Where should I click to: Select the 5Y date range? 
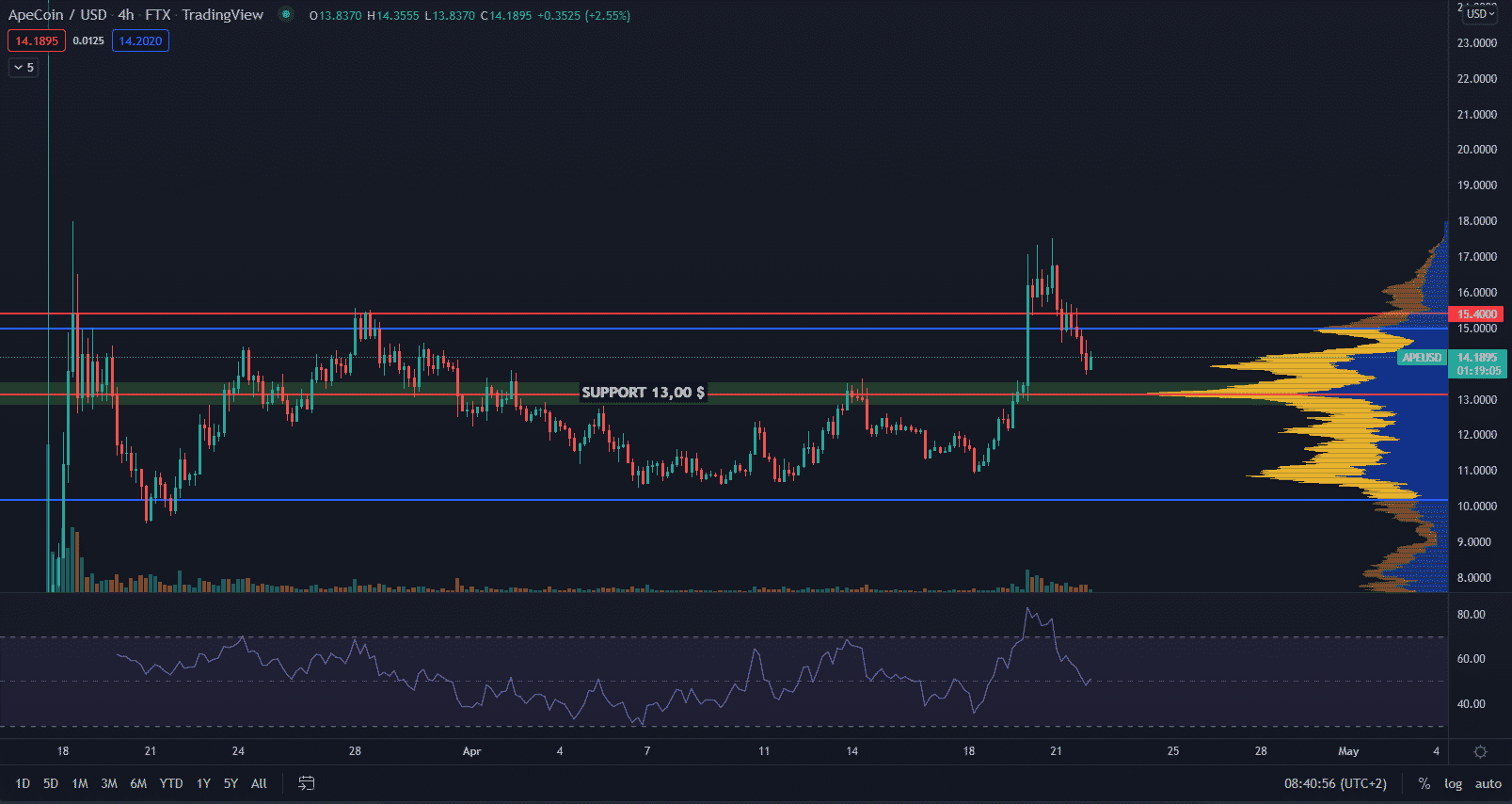(x=231, y=783)
